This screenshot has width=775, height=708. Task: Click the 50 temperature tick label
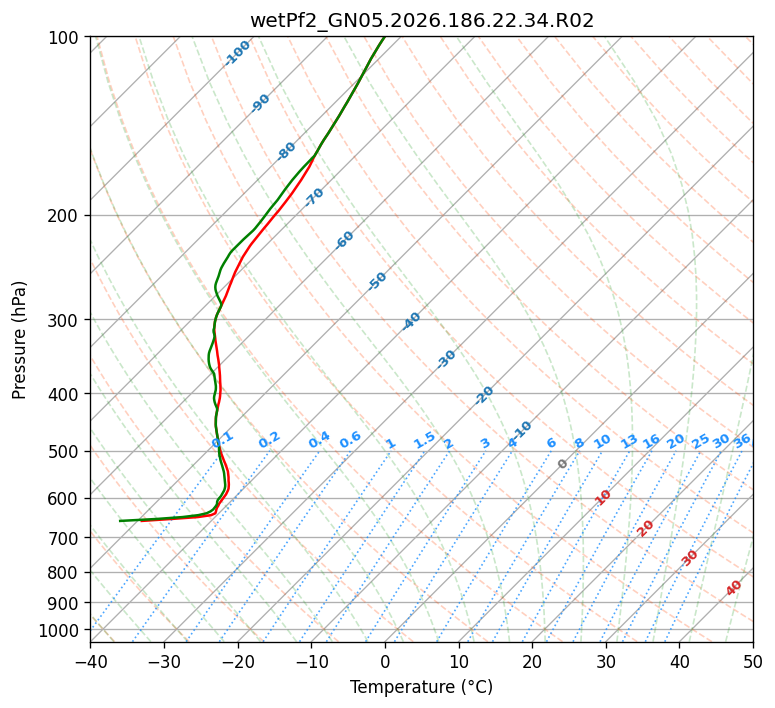753,661
